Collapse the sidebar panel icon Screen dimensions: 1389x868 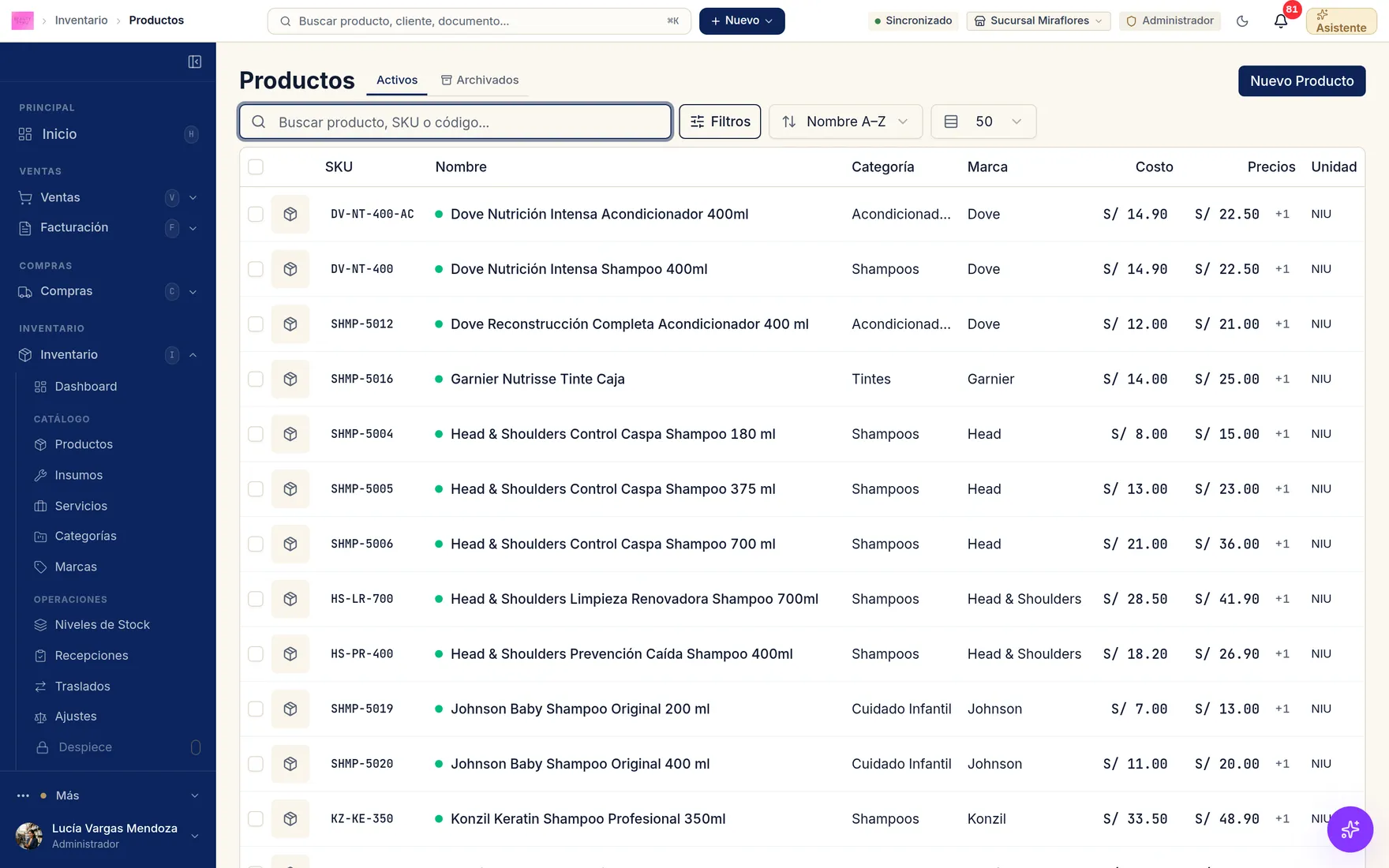pos(195,62)
